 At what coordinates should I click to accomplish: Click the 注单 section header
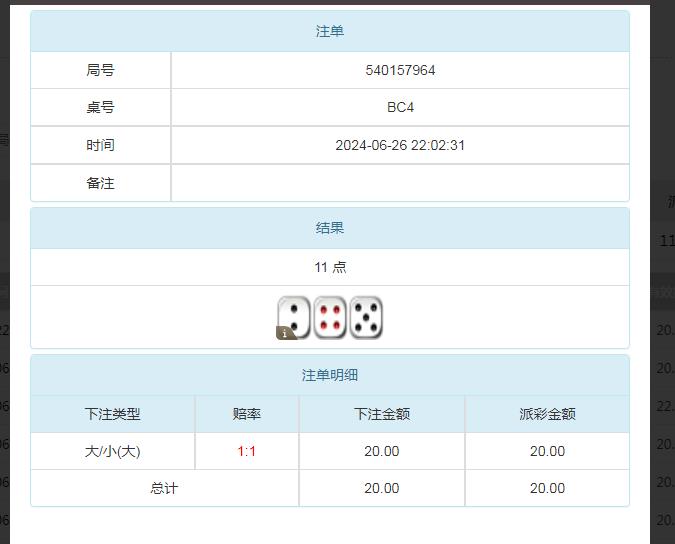[330, 32]
